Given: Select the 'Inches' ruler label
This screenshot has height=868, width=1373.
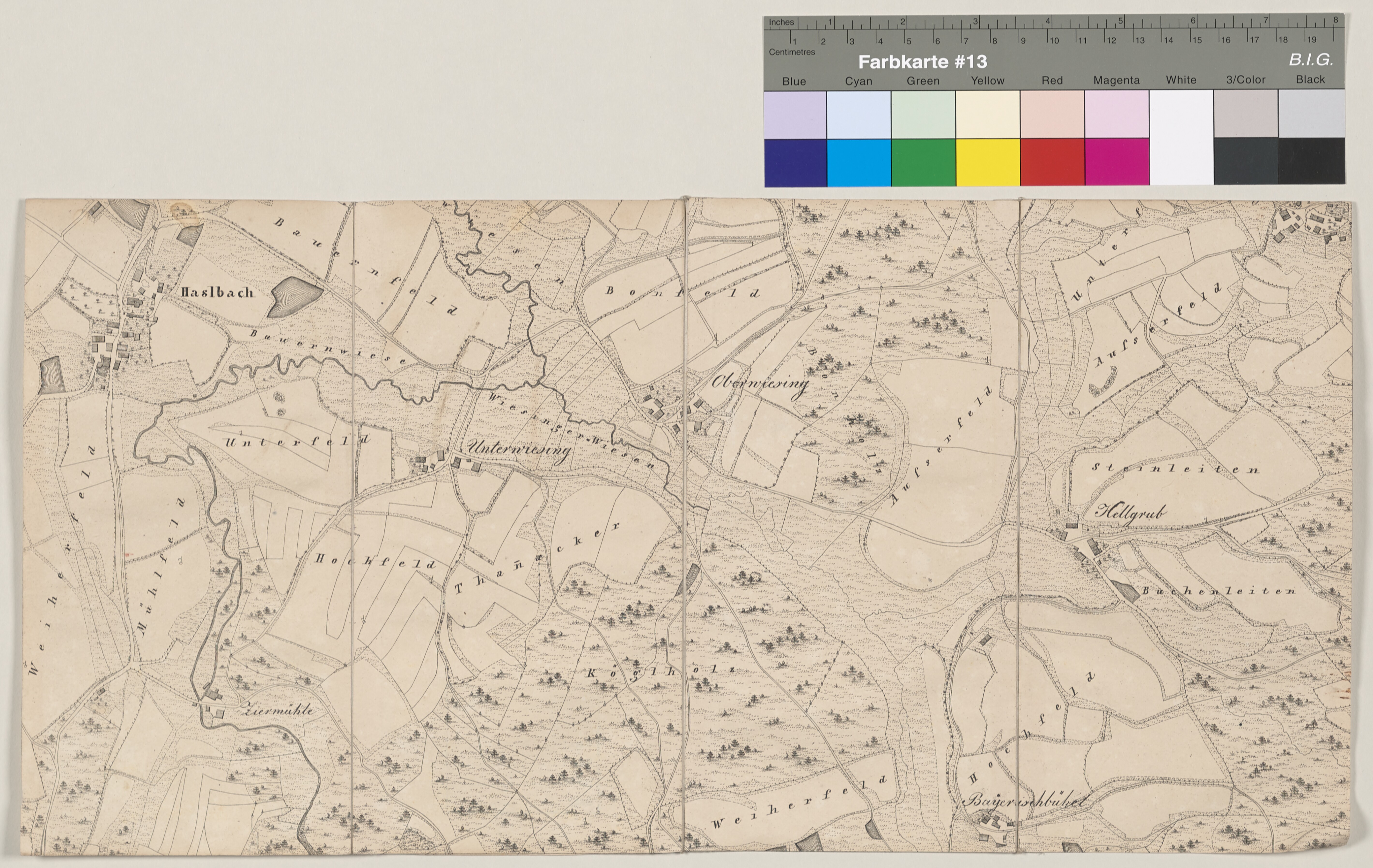Looking at the screenshot, I should click(x=781, y=22).
